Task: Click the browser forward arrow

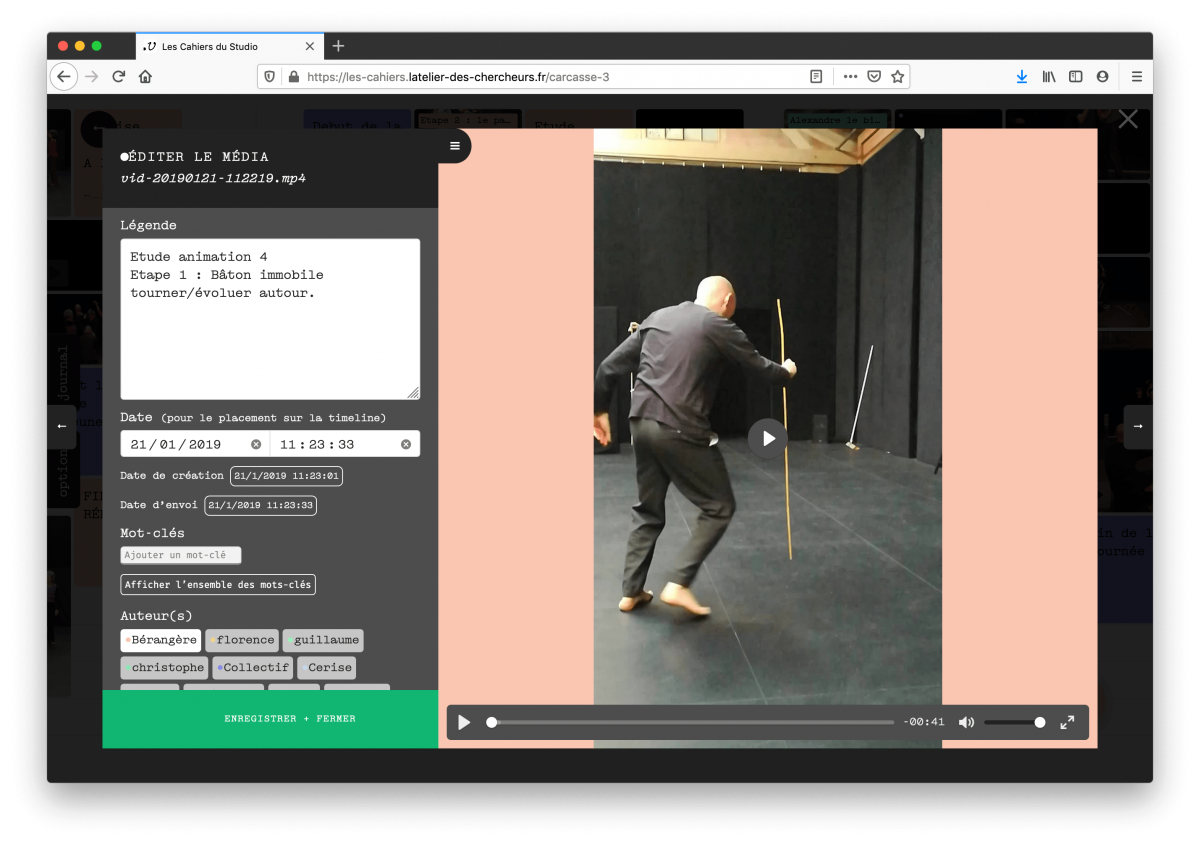Action: point(92,77)
